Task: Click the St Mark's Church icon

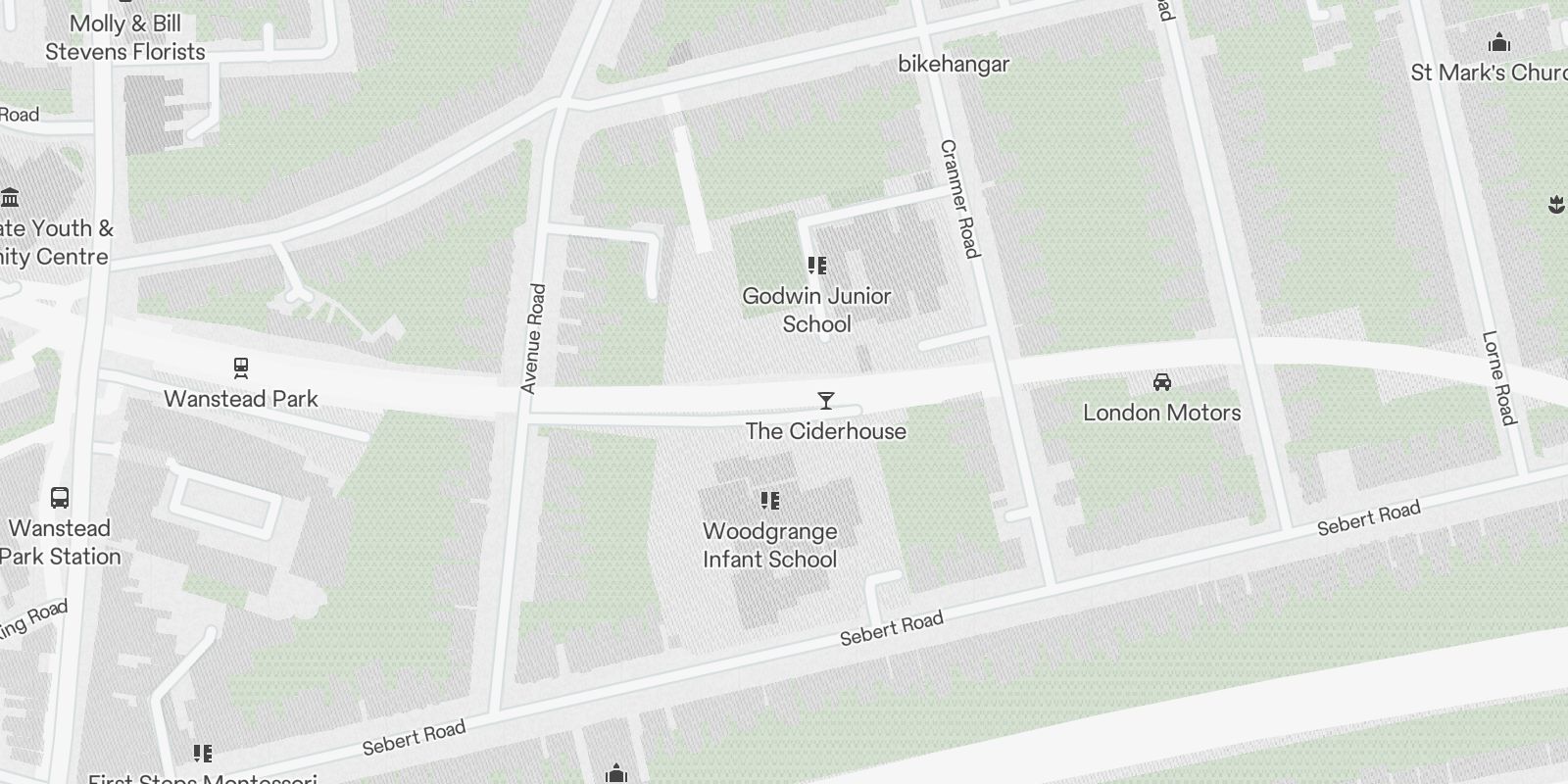Action: [x=1498, y=42]
